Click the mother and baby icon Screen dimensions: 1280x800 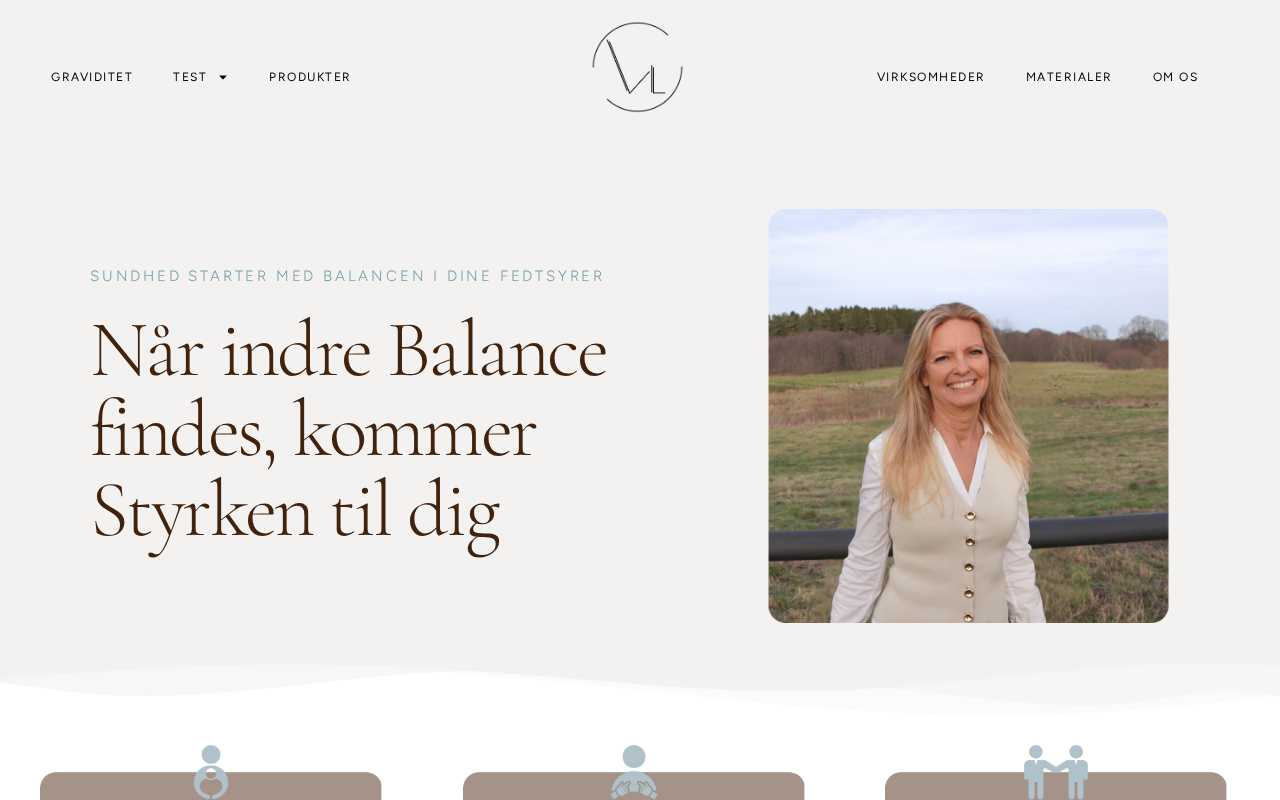pos(211,771)
